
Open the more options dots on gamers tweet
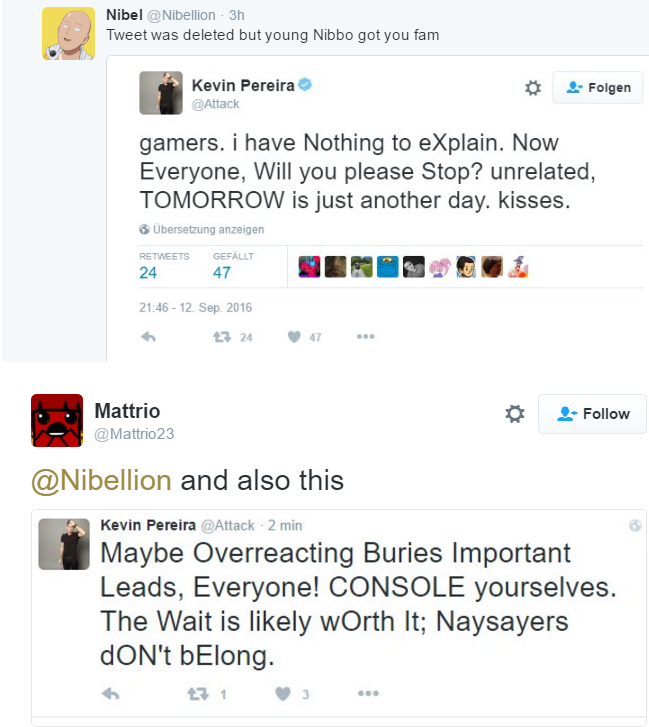365,337
